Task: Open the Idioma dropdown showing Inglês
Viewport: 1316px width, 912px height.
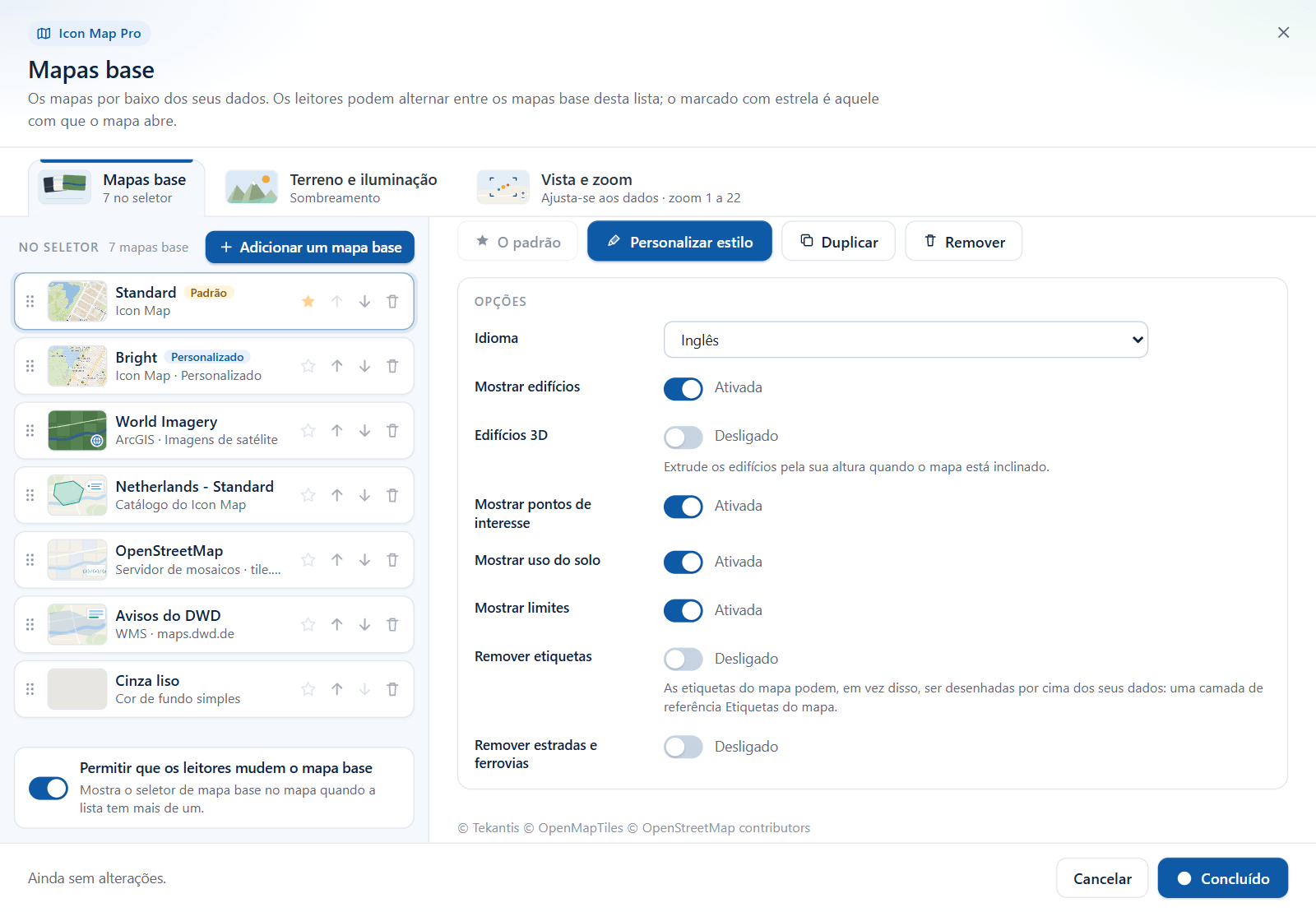Action: click(x=906, y=340)
